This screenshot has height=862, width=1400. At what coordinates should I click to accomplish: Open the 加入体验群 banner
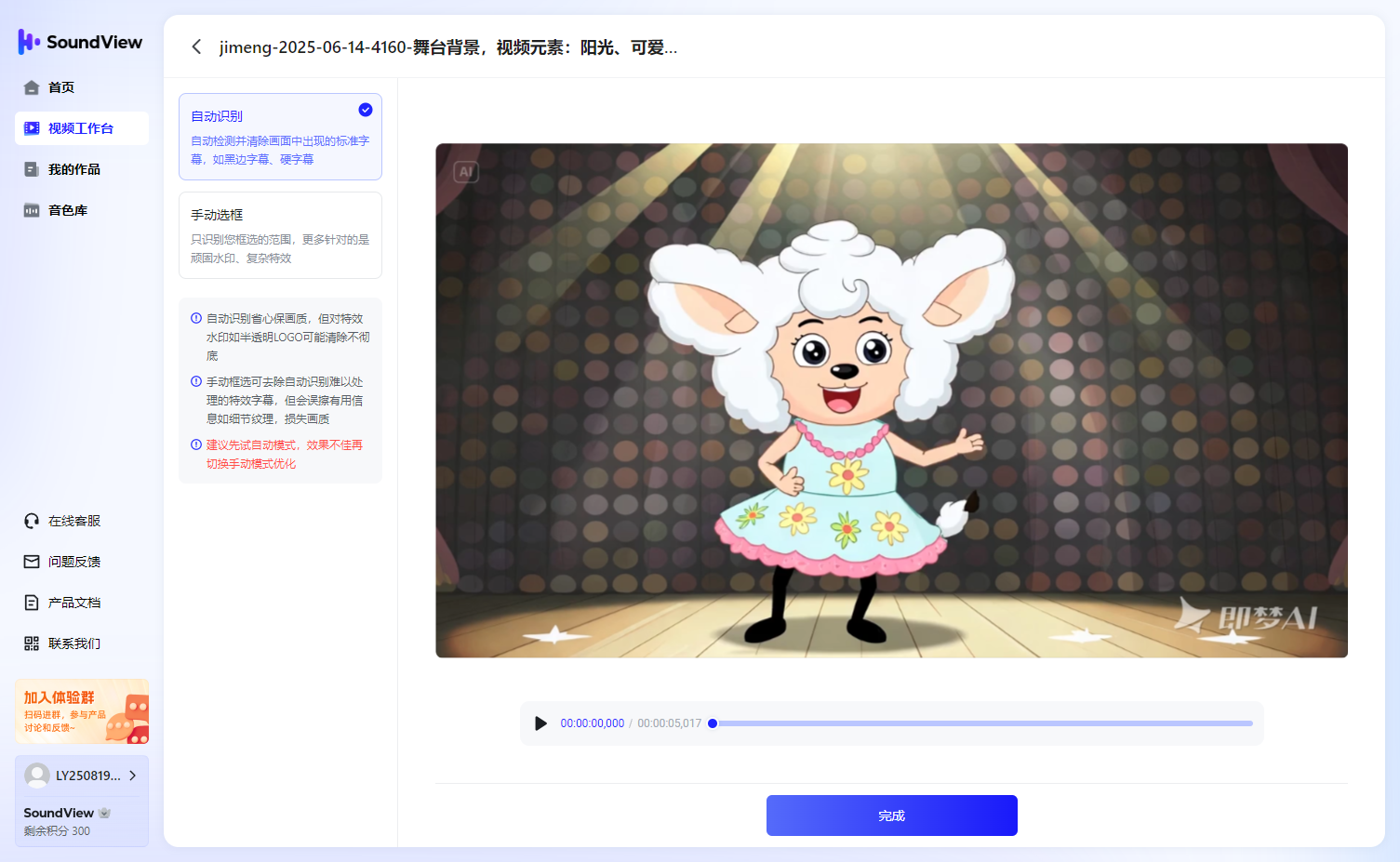click(82, 711)
